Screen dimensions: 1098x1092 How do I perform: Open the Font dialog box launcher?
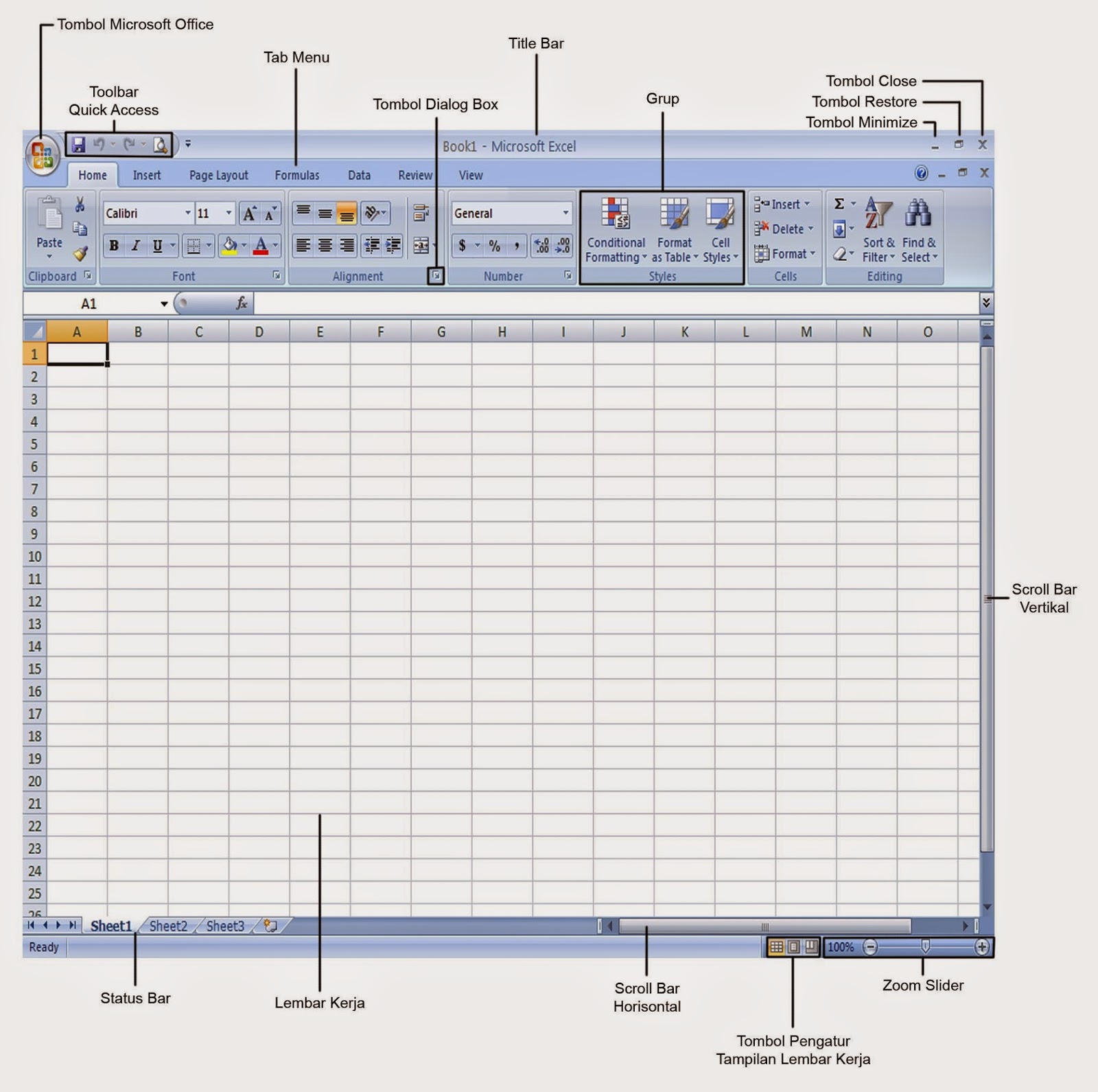click(277, 276)
